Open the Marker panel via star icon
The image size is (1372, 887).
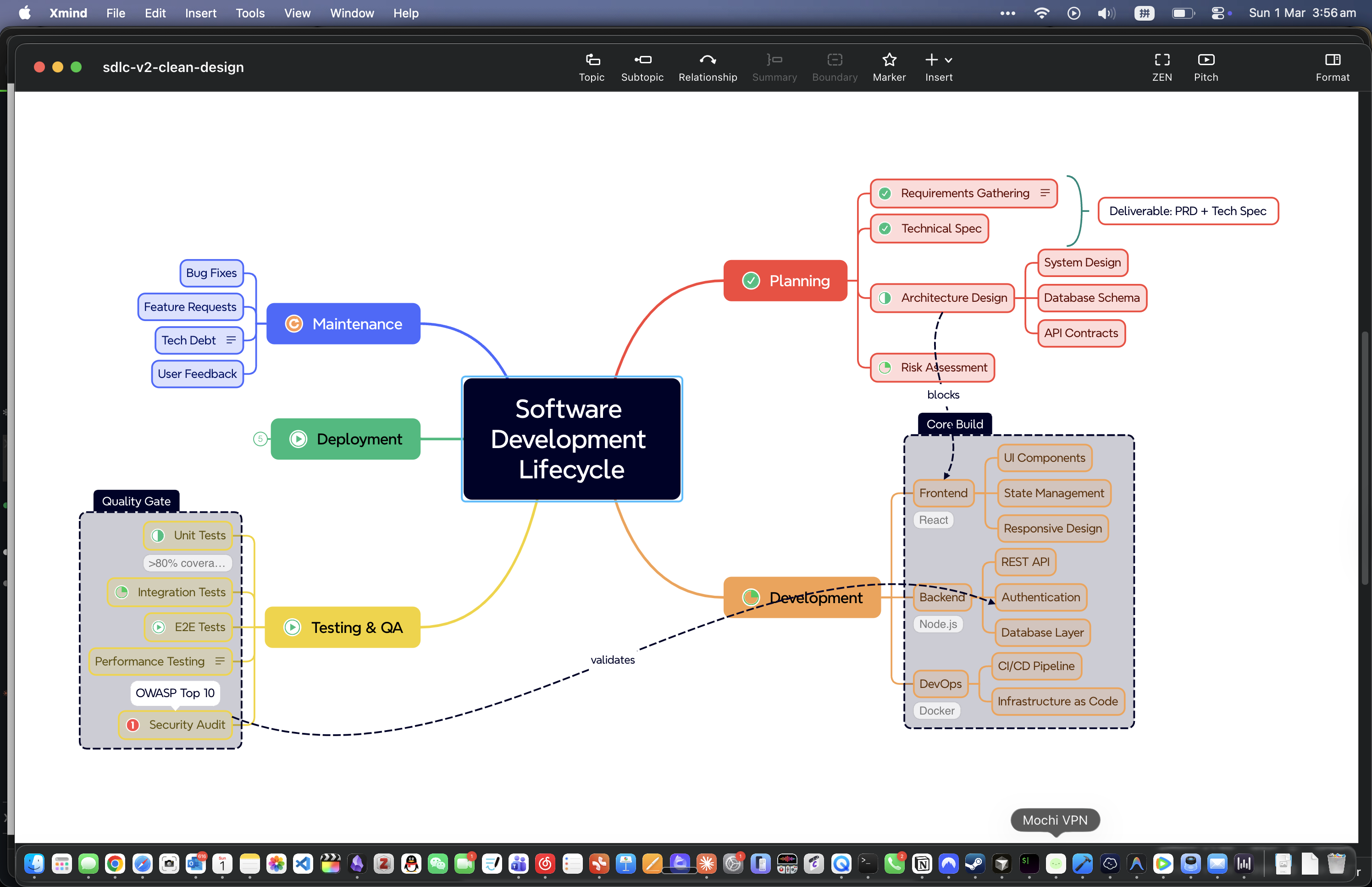[x=889, y=59]
